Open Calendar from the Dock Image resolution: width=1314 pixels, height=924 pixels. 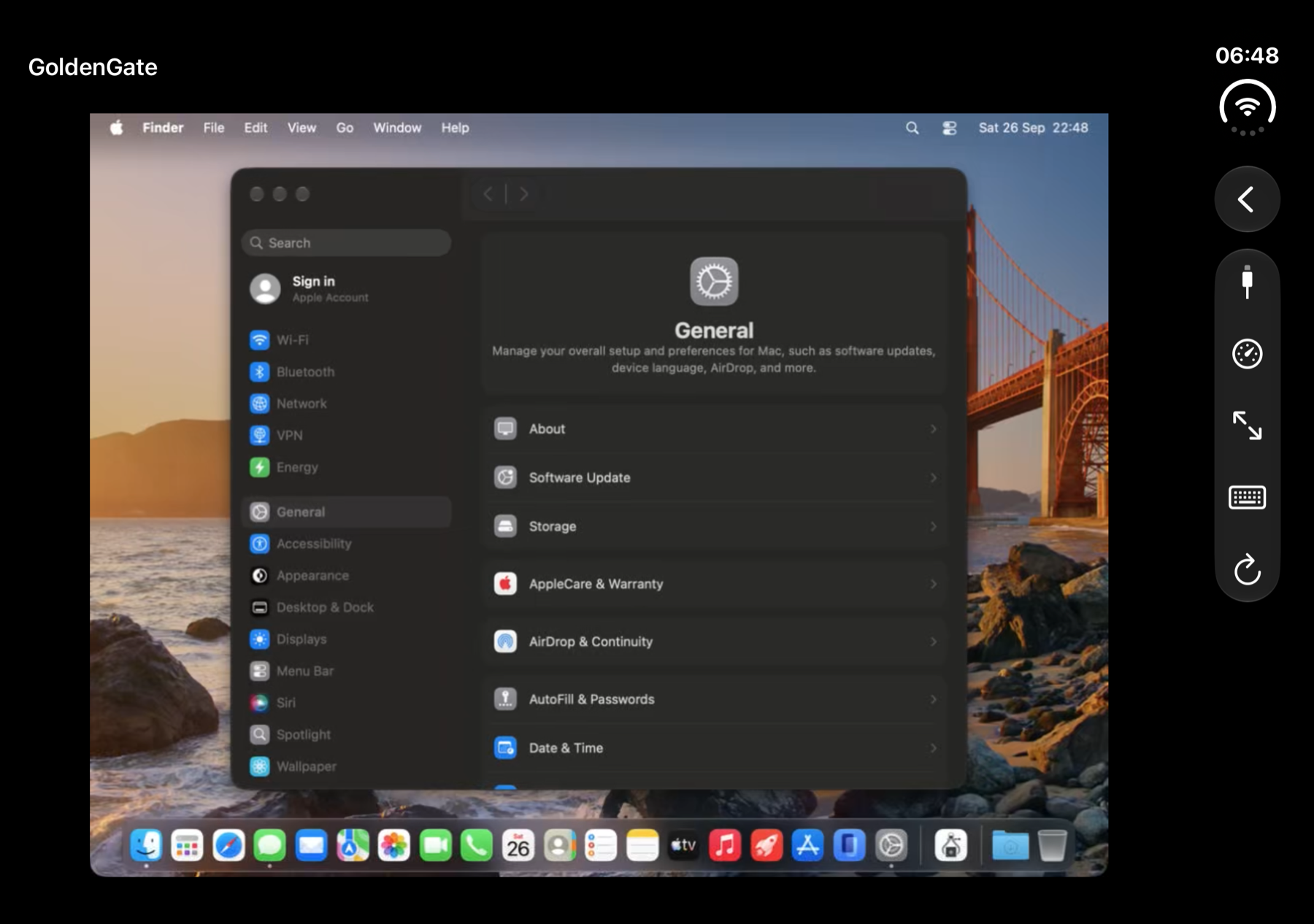coord(518,845)
